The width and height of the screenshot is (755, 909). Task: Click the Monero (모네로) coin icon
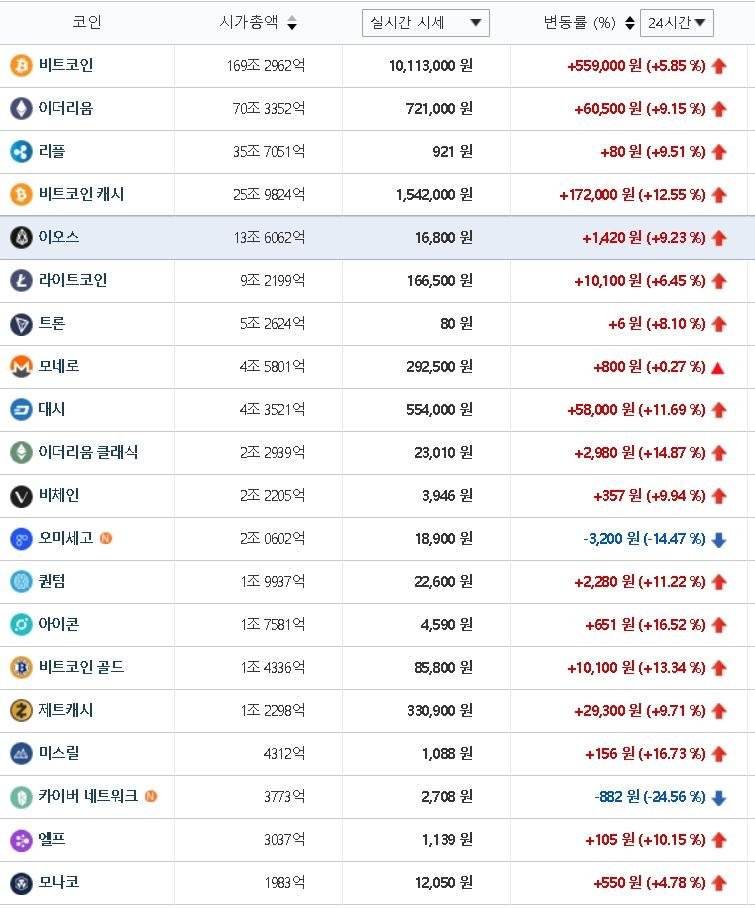point(21,367)
